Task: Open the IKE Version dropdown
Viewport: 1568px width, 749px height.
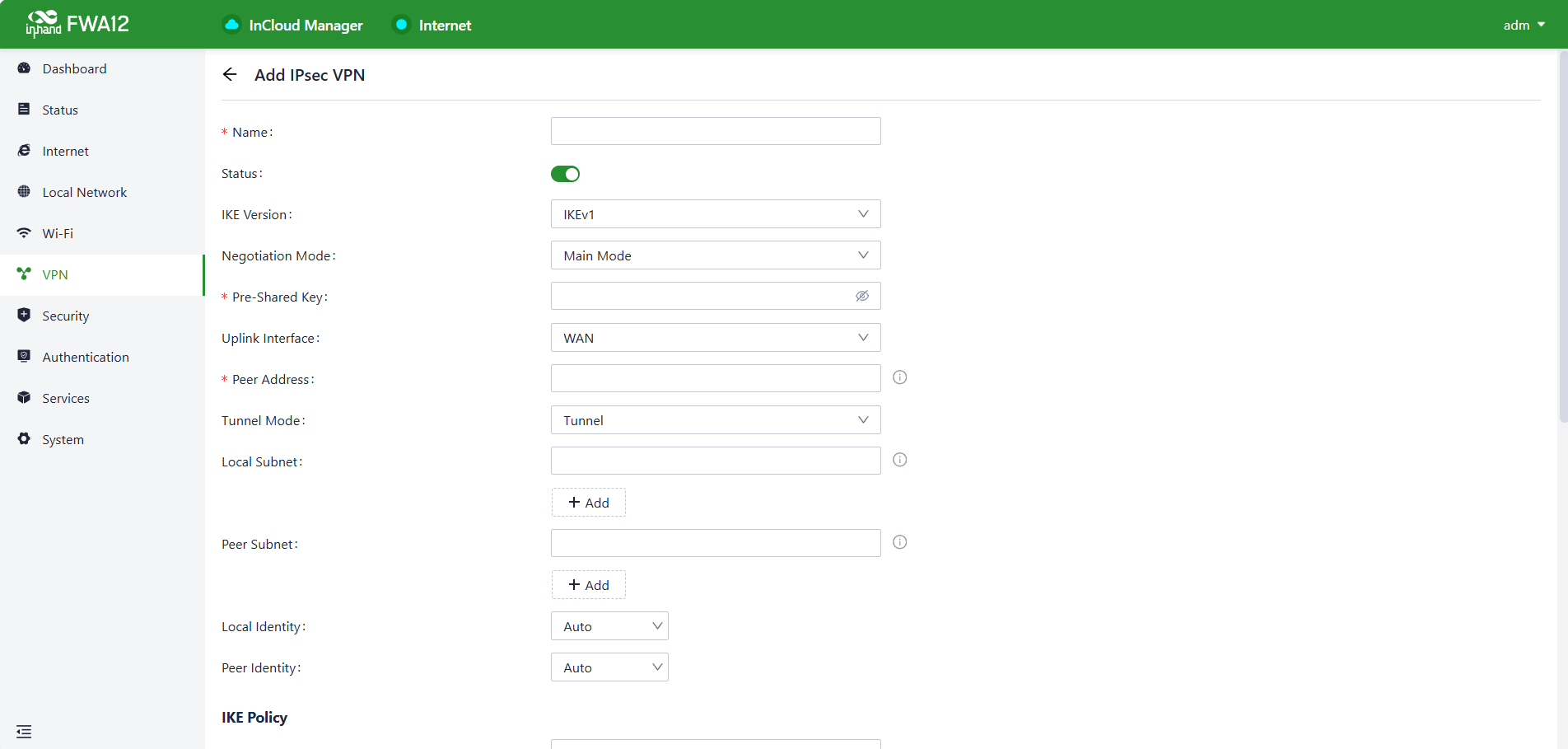Action: pos(715,214)
